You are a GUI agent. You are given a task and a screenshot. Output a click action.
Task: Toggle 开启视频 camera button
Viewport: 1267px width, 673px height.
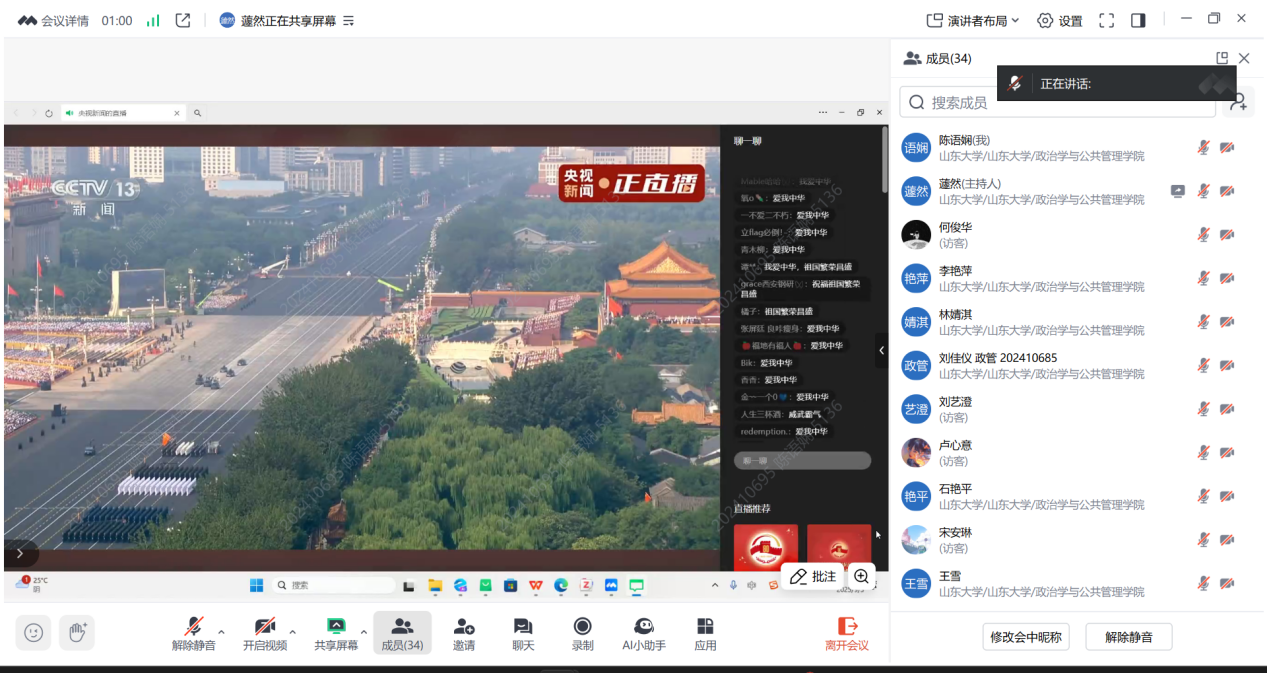click(x=264, y=633)
